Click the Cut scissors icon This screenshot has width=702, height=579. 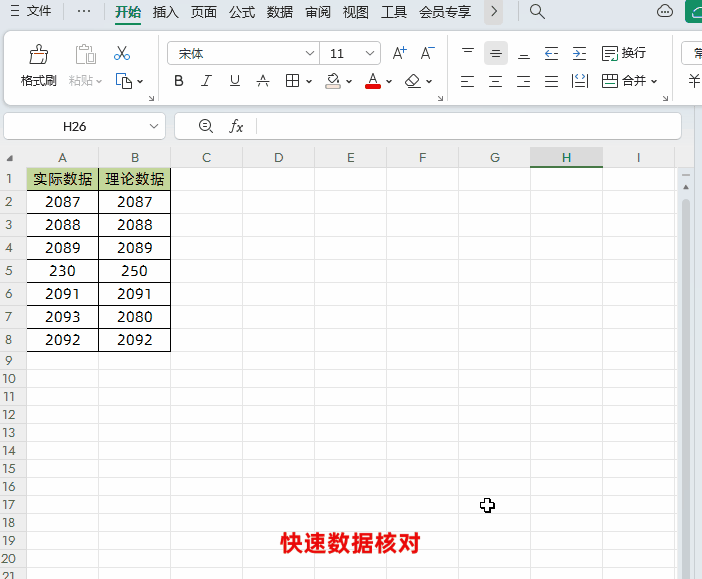122,53
